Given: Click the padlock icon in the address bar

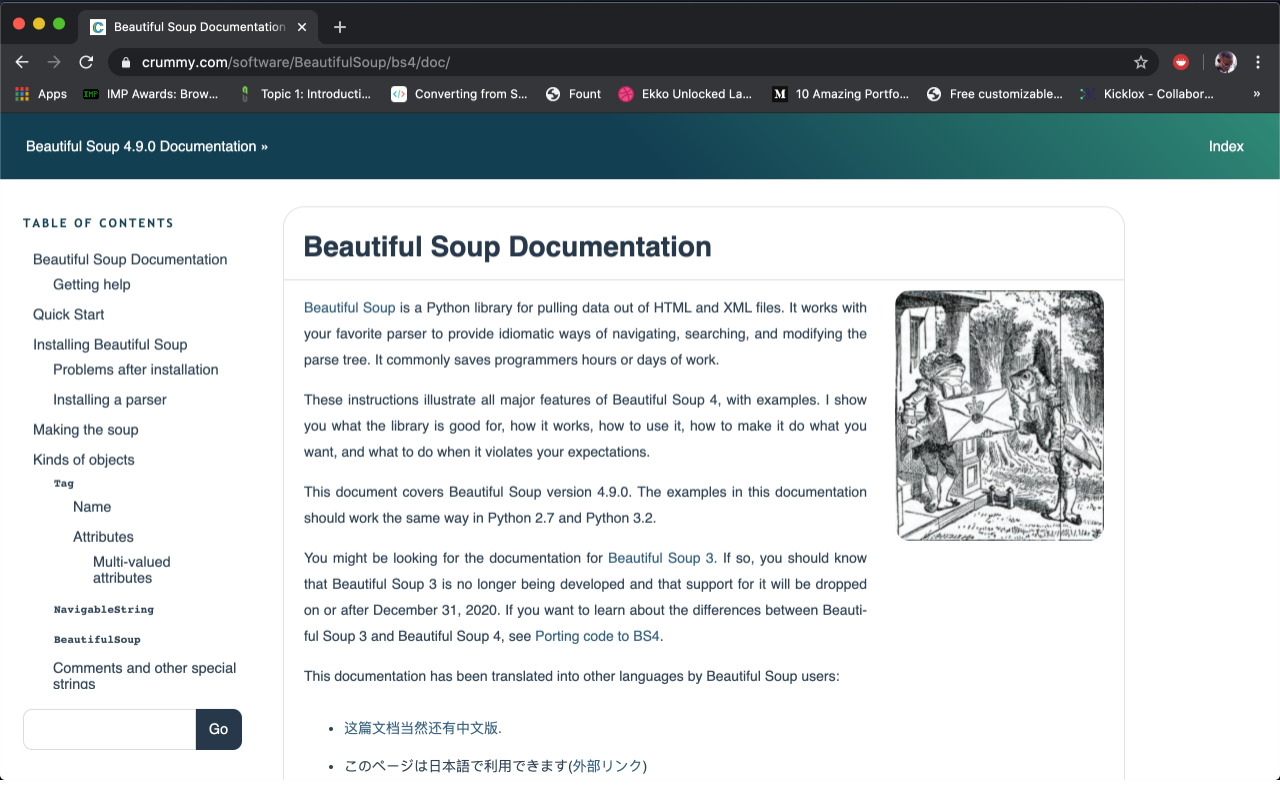Looking at the screenshot, I should click(x=125, y=62).
